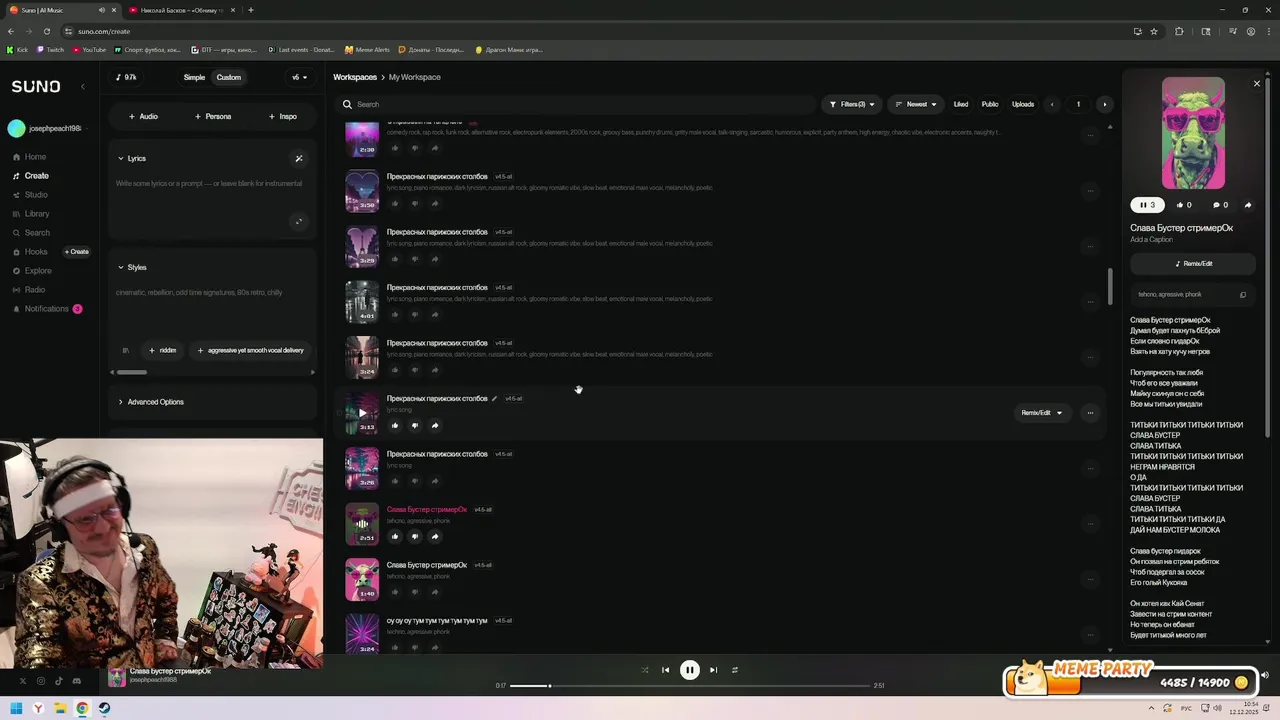Viewport: 1280px width, 720px height.
Task: Go to the previous page of songs
Action: tap(1051, 104)
